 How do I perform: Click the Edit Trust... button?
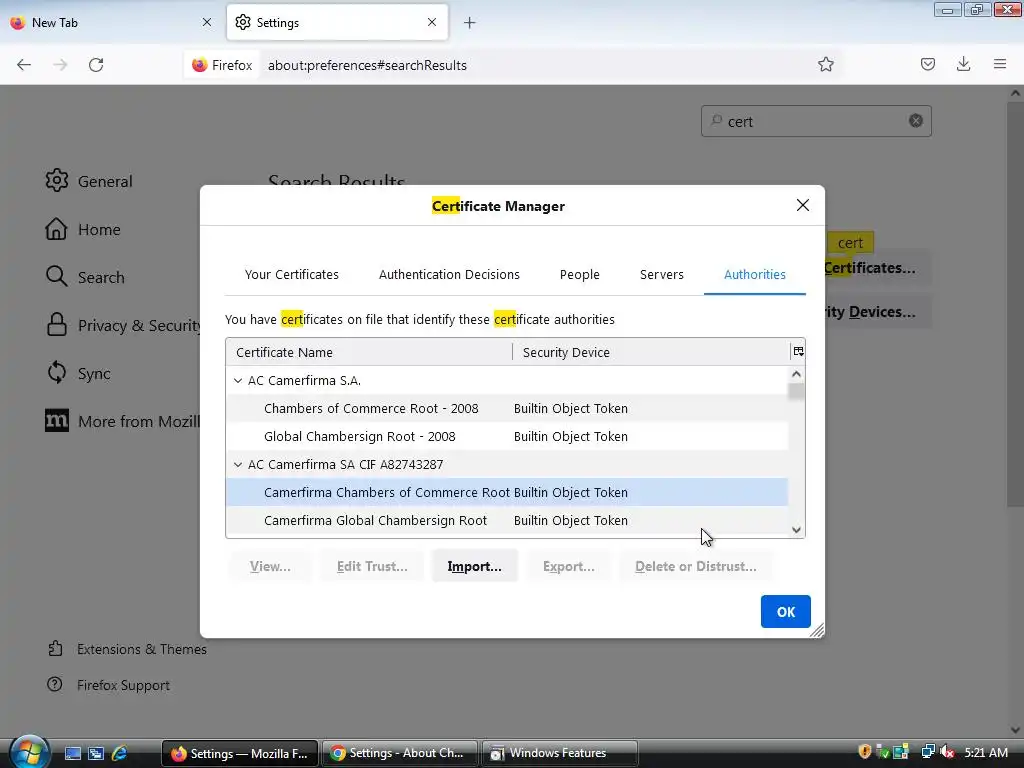click(x=372, y=566)
